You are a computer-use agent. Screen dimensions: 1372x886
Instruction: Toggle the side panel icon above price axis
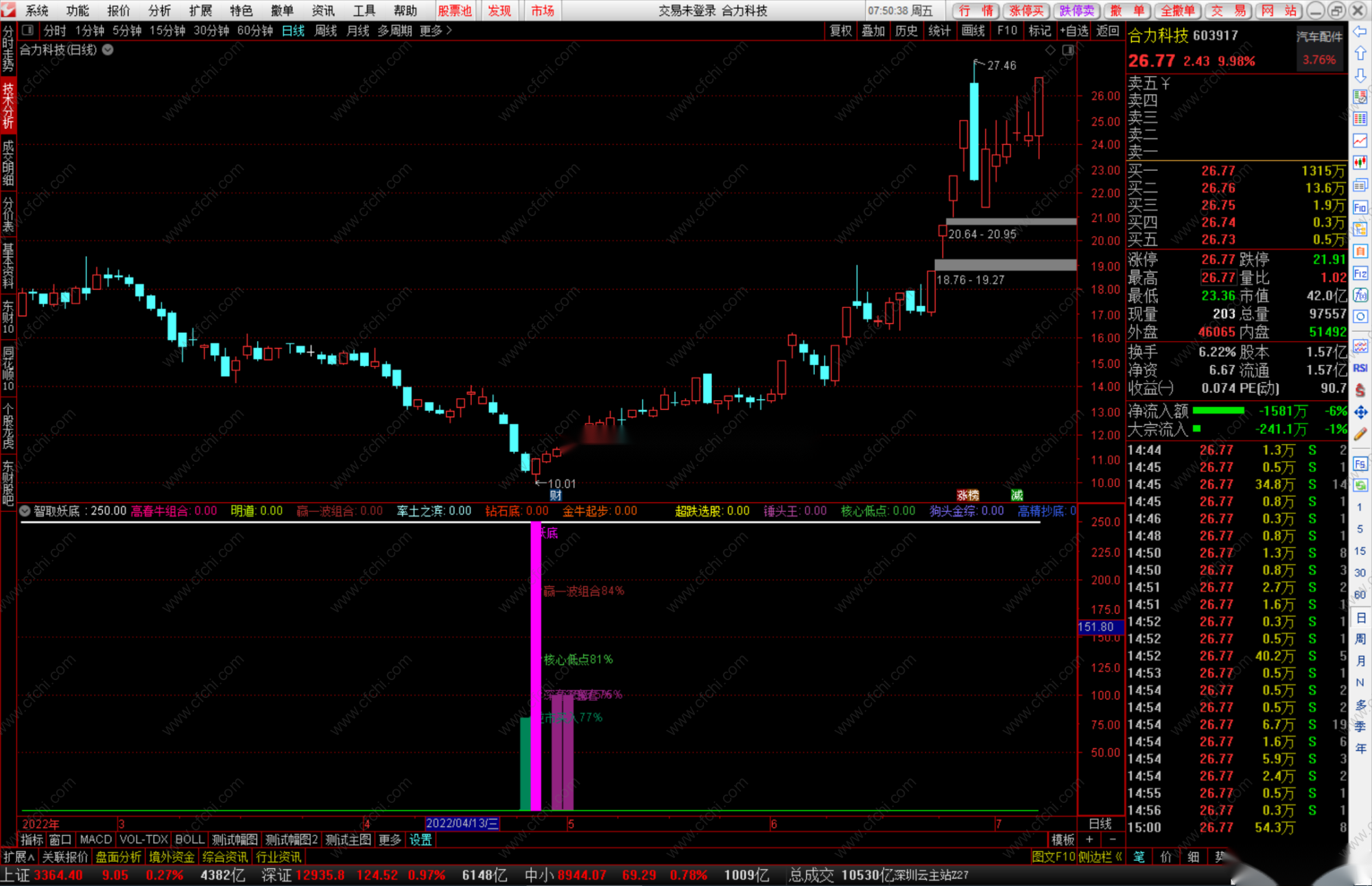[1068, 50]
